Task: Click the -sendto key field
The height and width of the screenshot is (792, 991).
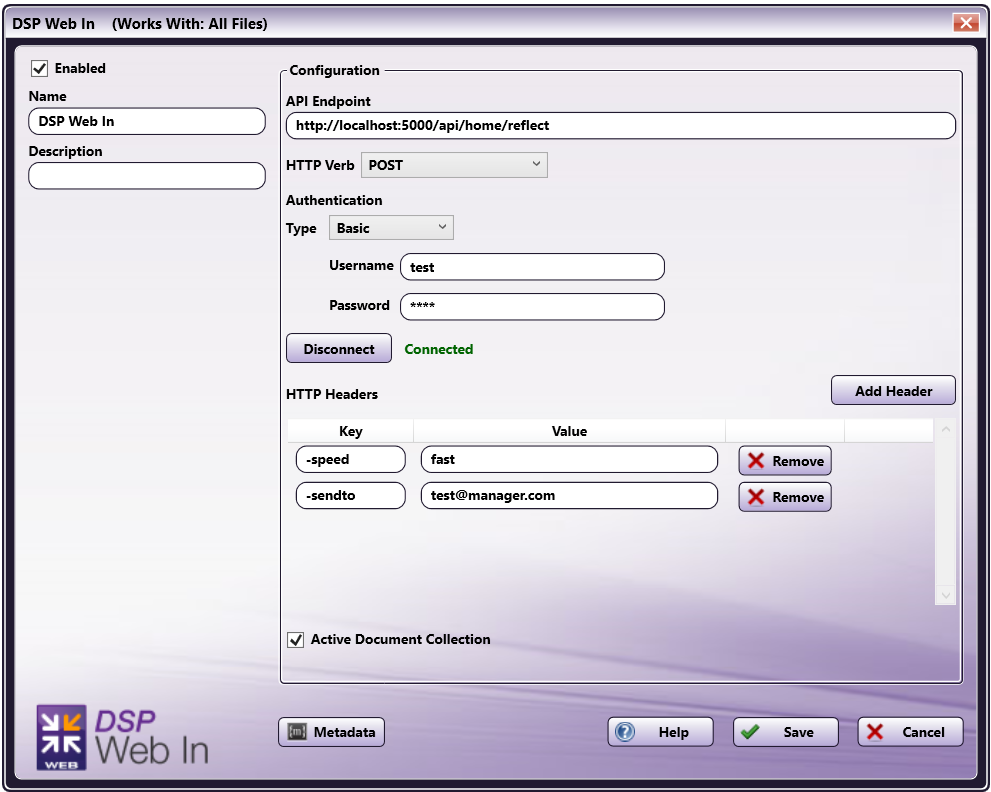Action: point(351,495)
